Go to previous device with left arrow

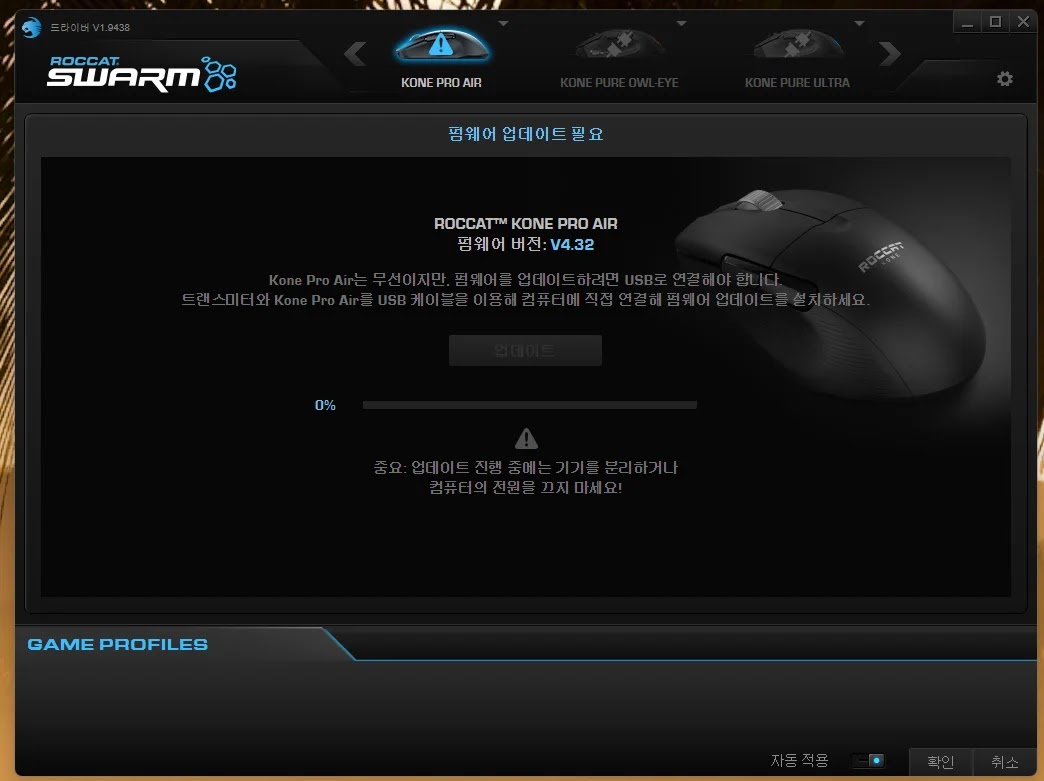pos(355,54)
